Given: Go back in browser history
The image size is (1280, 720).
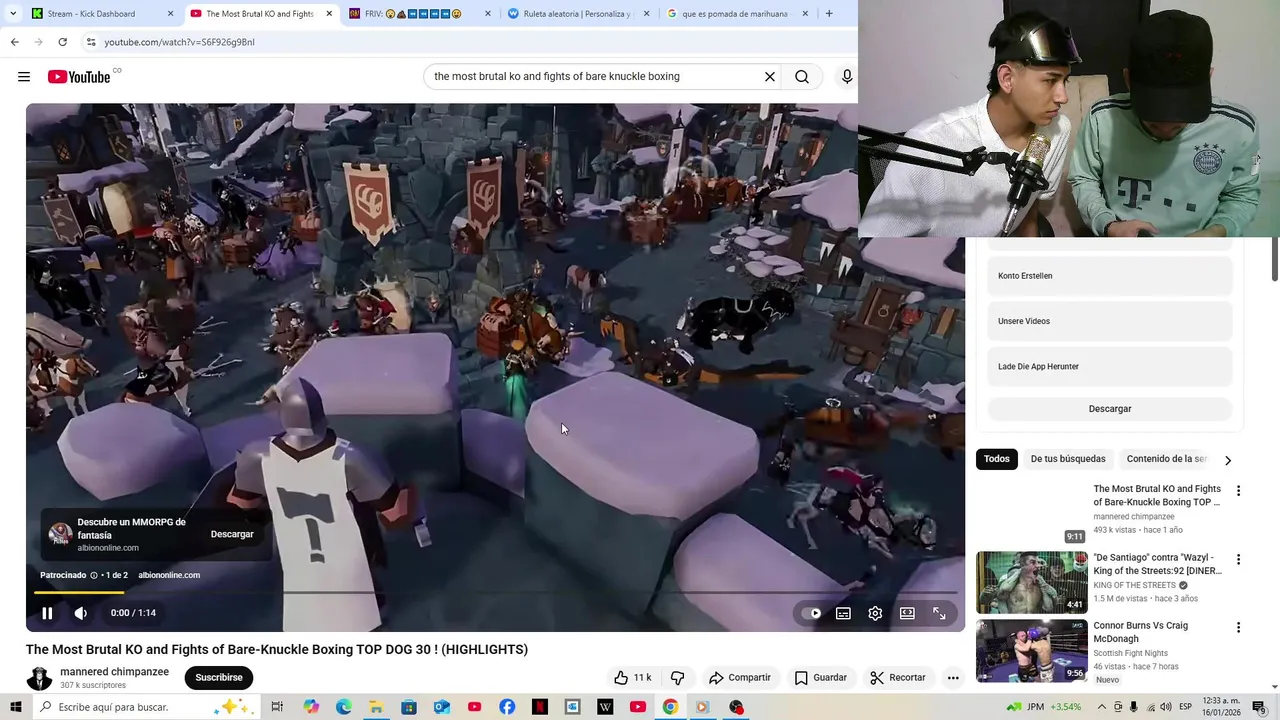Looking at the screenshot, I should tap(14, 42).
